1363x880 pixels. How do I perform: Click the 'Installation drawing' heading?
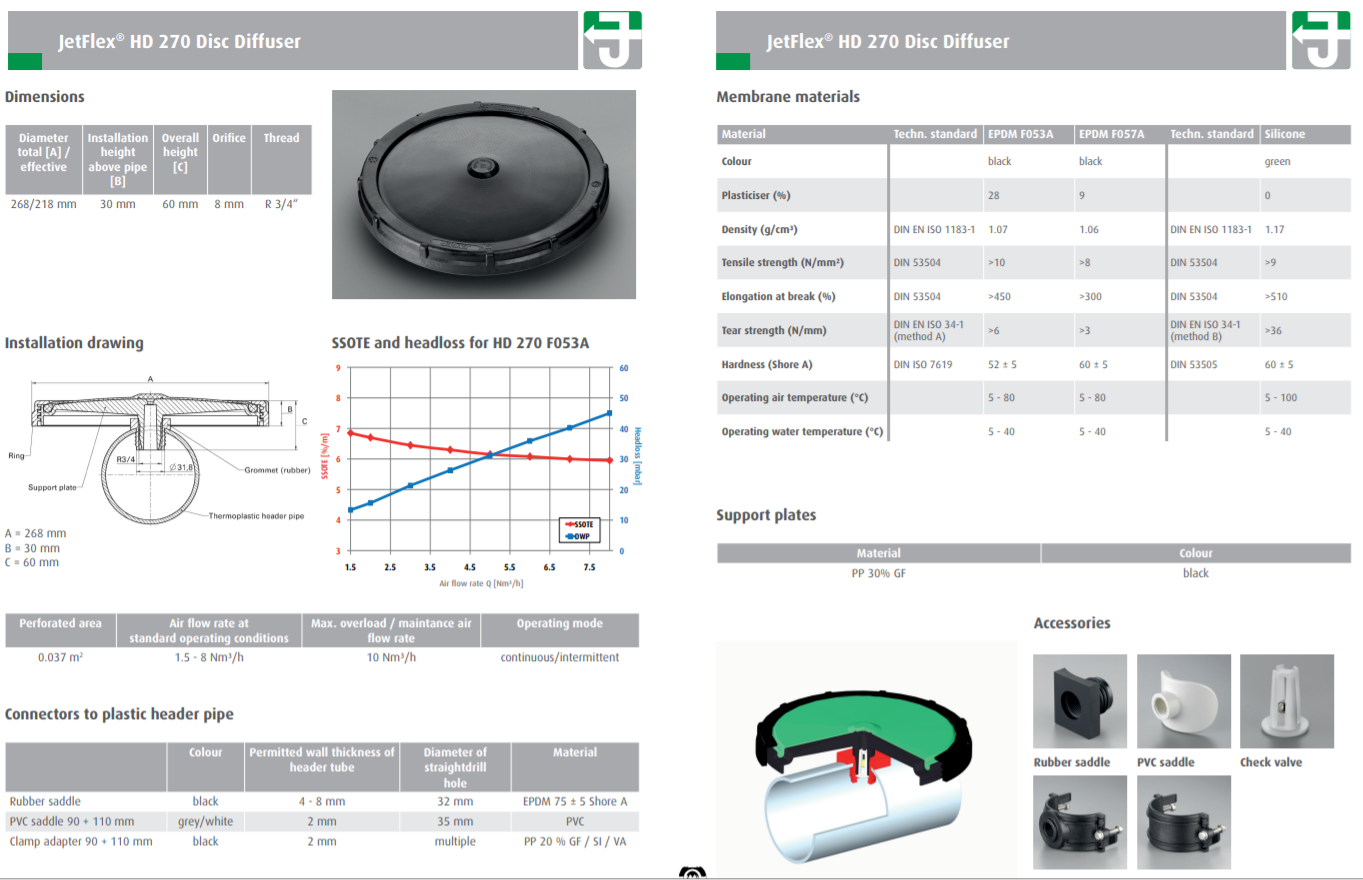[x=74, y=343]
